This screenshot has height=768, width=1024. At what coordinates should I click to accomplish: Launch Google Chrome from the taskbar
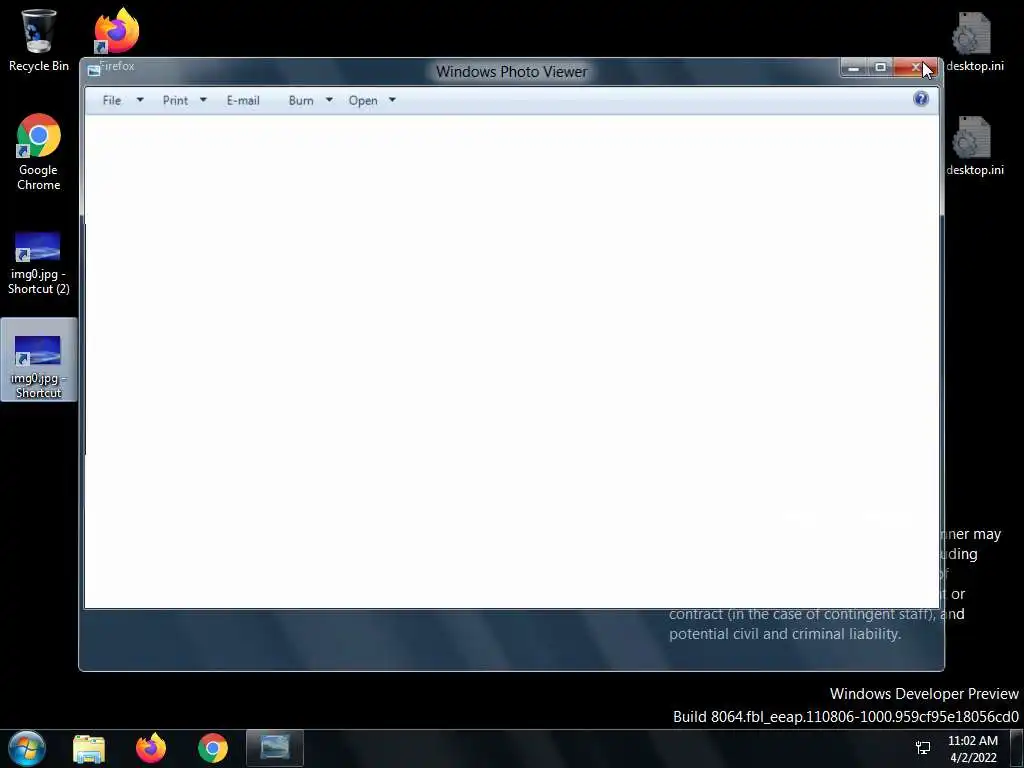[213, 748]
